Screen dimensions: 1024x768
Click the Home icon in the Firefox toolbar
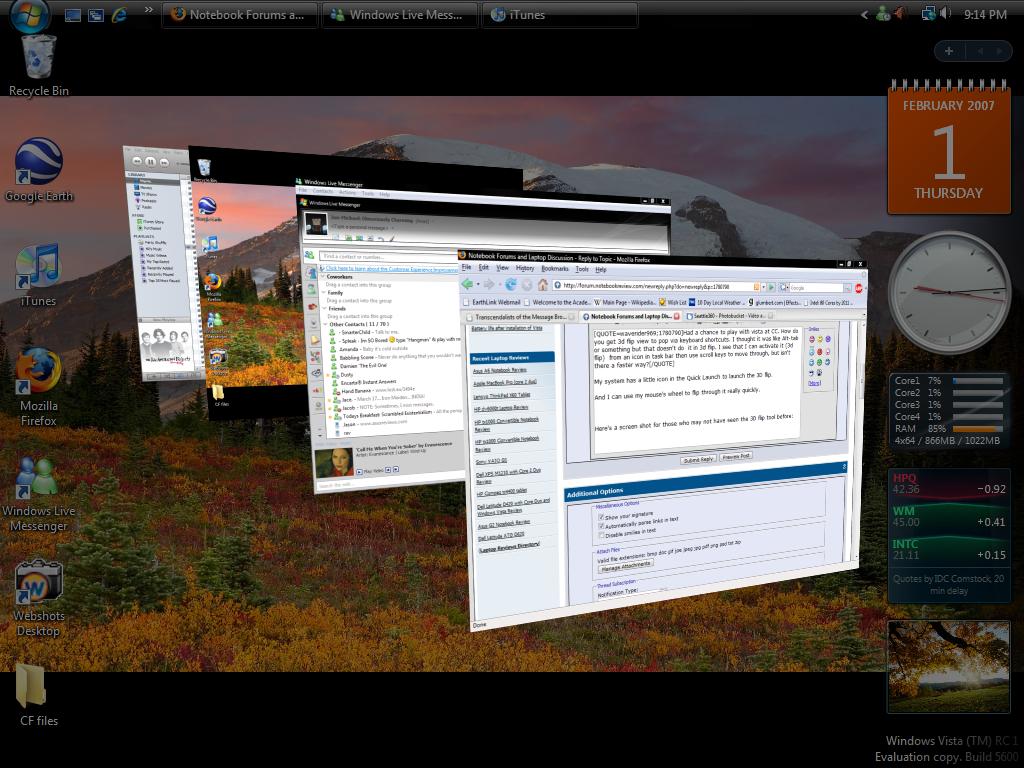(x=542, y=285)
